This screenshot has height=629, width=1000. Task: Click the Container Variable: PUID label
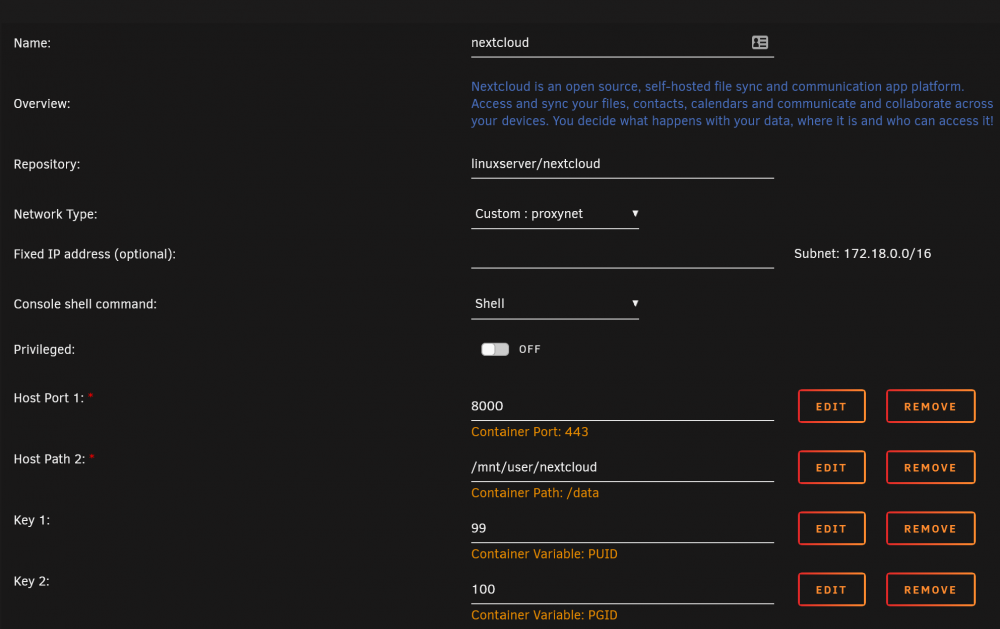(x=545, y=554)
